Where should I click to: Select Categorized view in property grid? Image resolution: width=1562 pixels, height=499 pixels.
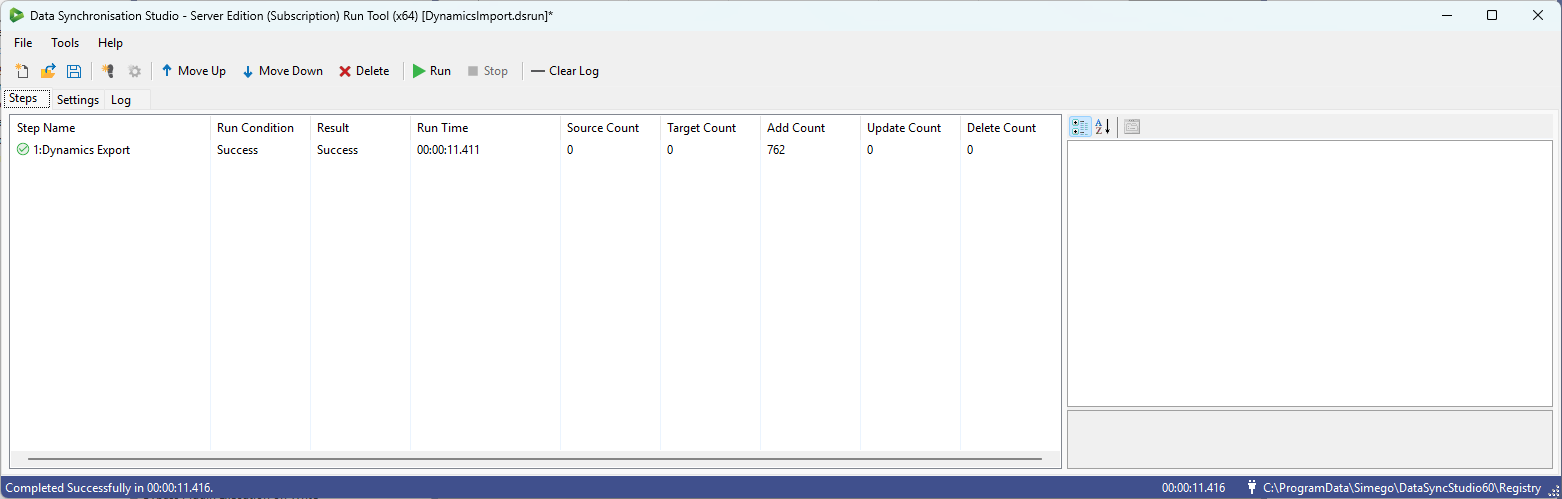tap(1080, 127)
